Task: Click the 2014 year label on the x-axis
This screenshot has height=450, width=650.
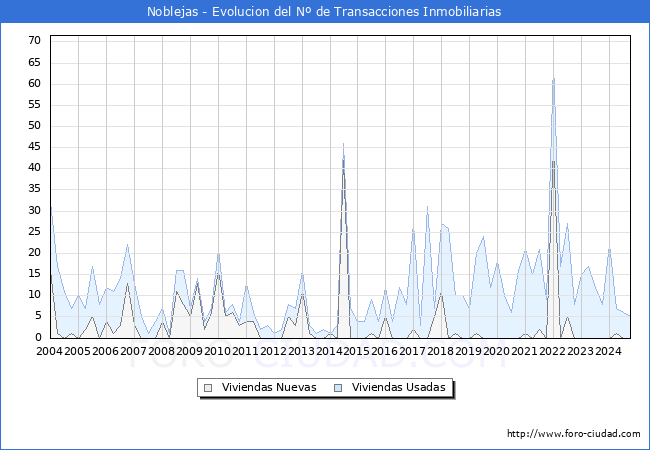Action: (329, 351)
